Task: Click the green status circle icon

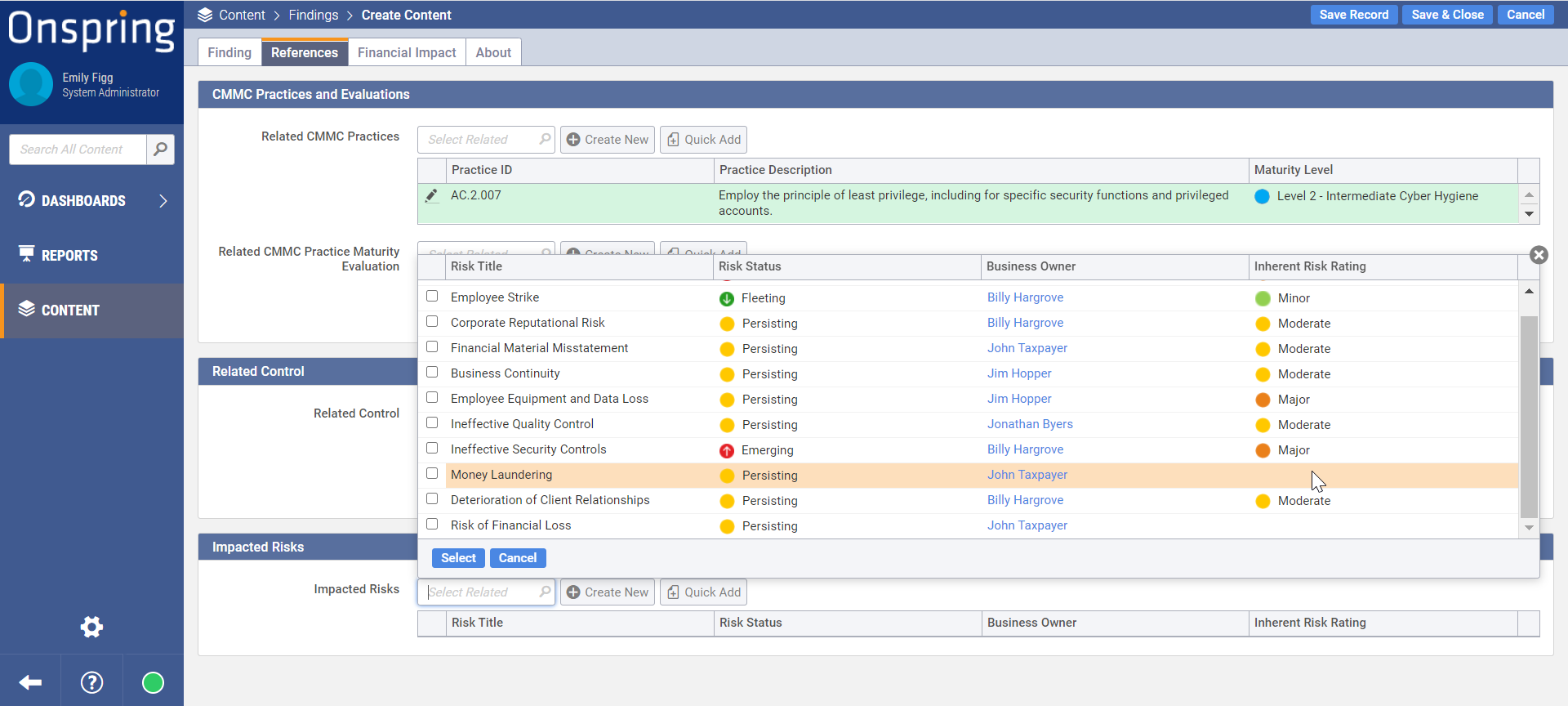Action: click(153, 682)
